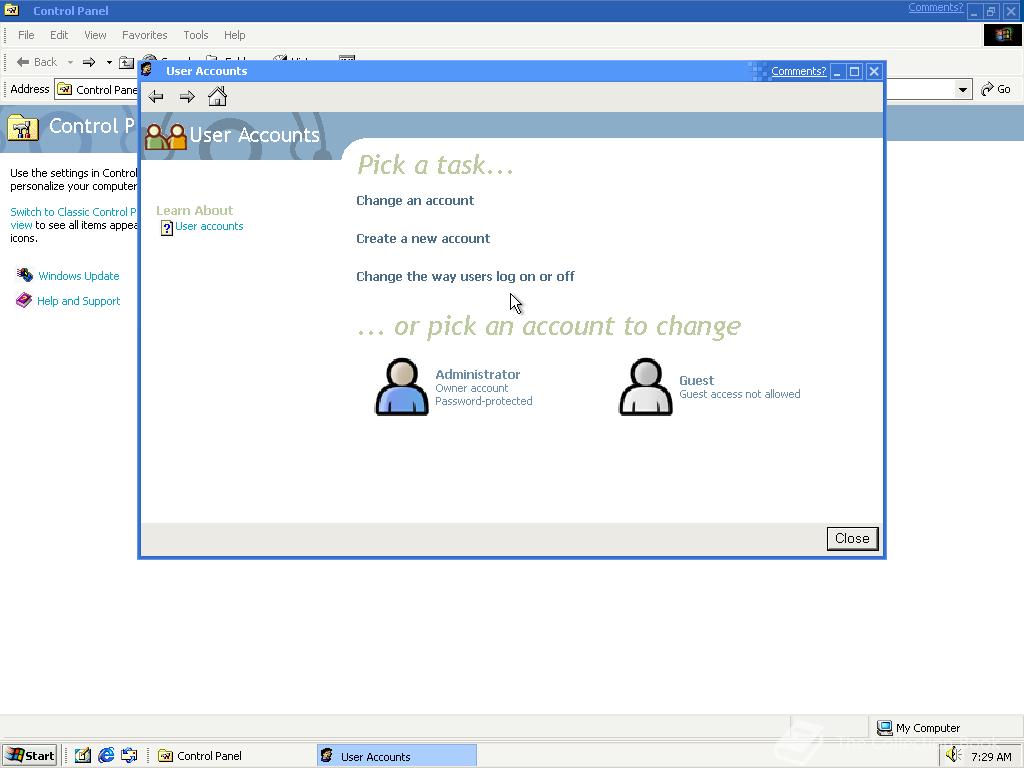Click the volume speaker tray icon
The height and width of the screenshot is (768, 1024).
tap(954, 756)
